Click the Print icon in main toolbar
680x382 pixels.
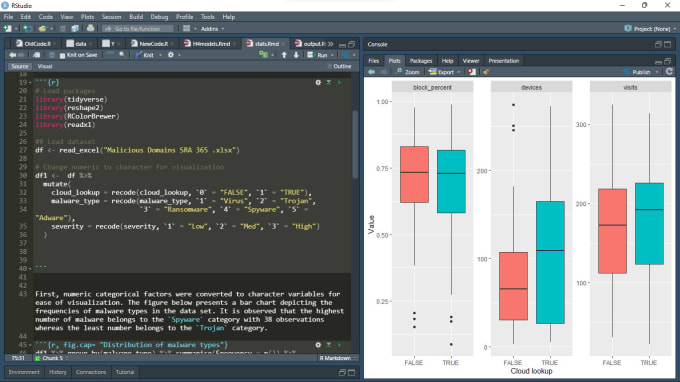click(90, 29)
